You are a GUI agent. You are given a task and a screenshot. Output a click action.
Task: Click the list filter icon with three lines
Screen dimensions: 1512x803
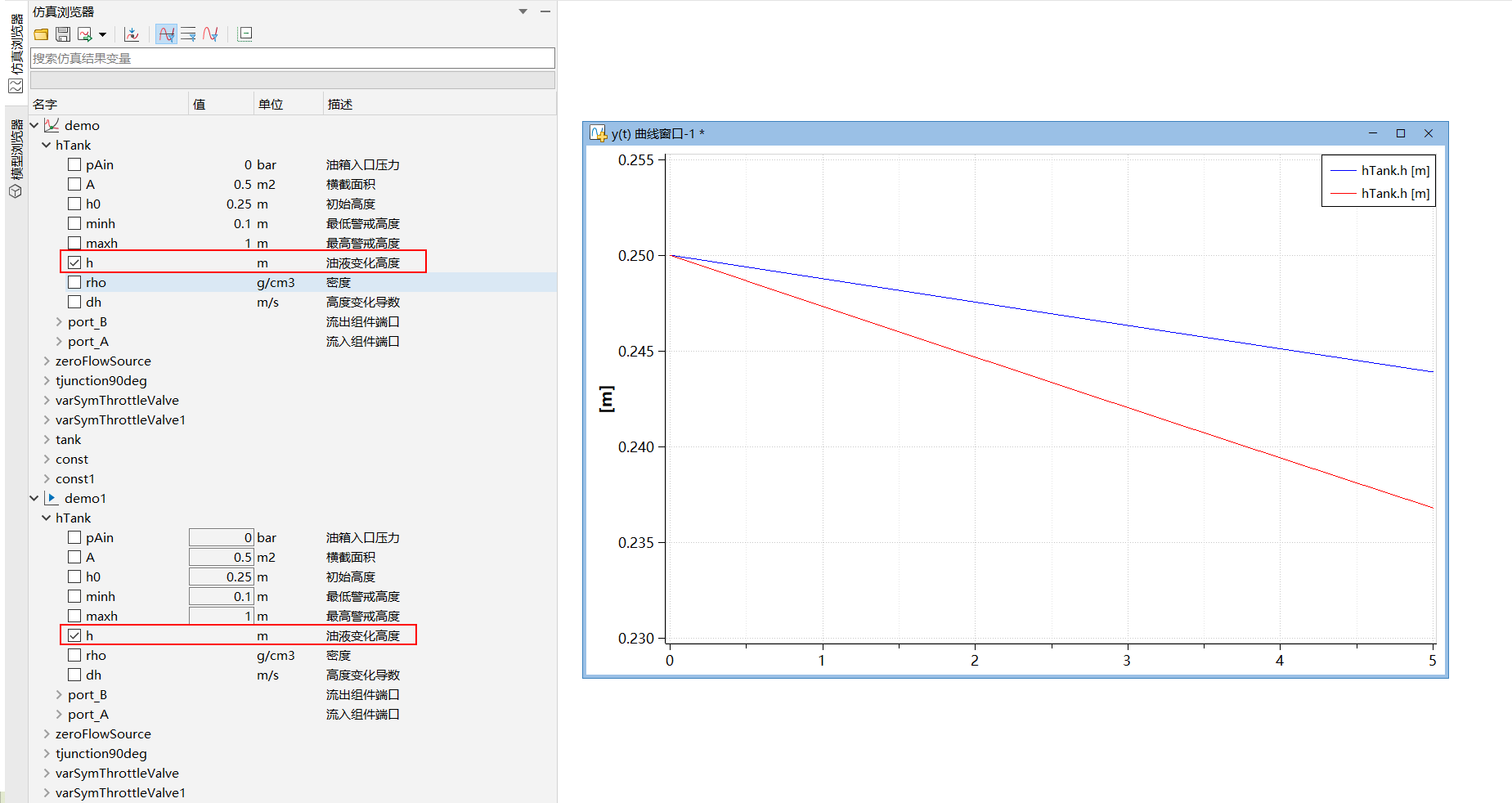click(x=188, y=34)
